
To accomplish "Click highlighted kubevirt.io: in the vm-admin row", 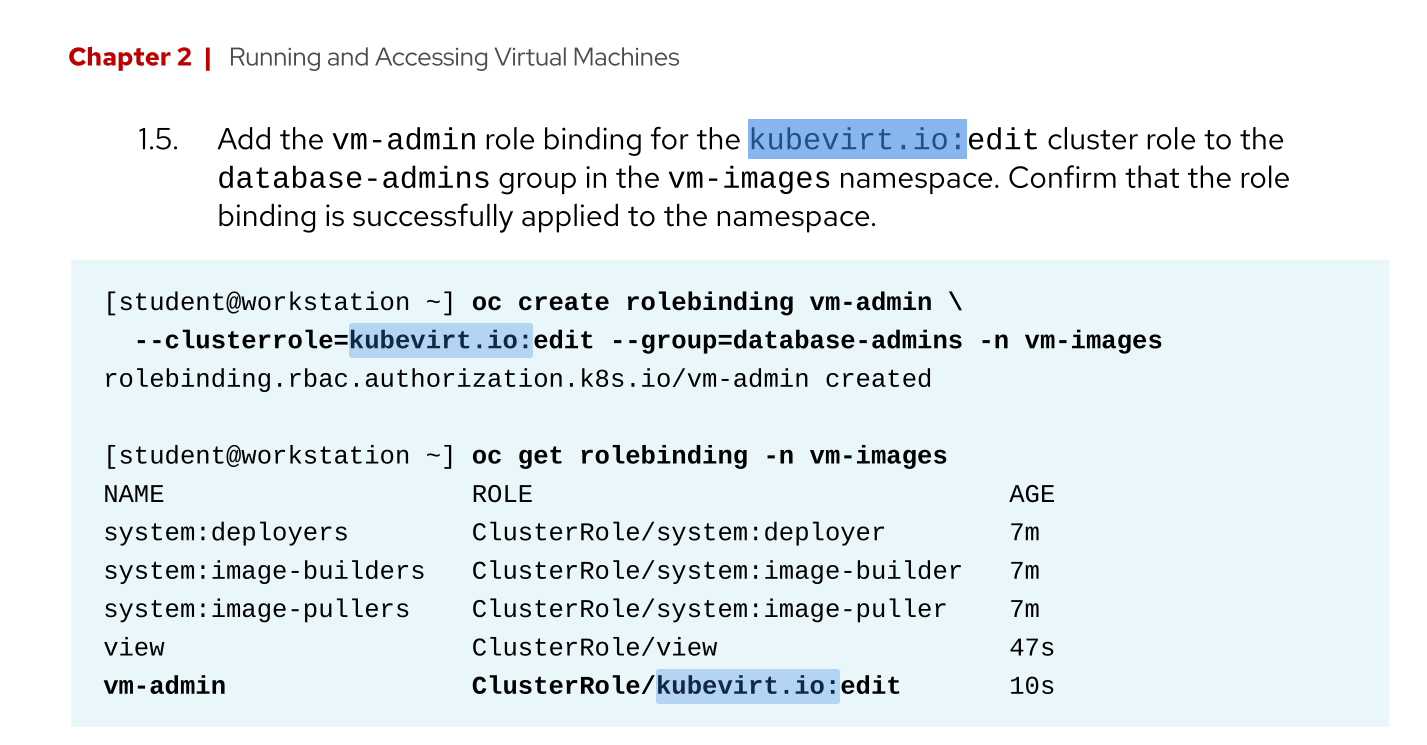I will point(747,686).
